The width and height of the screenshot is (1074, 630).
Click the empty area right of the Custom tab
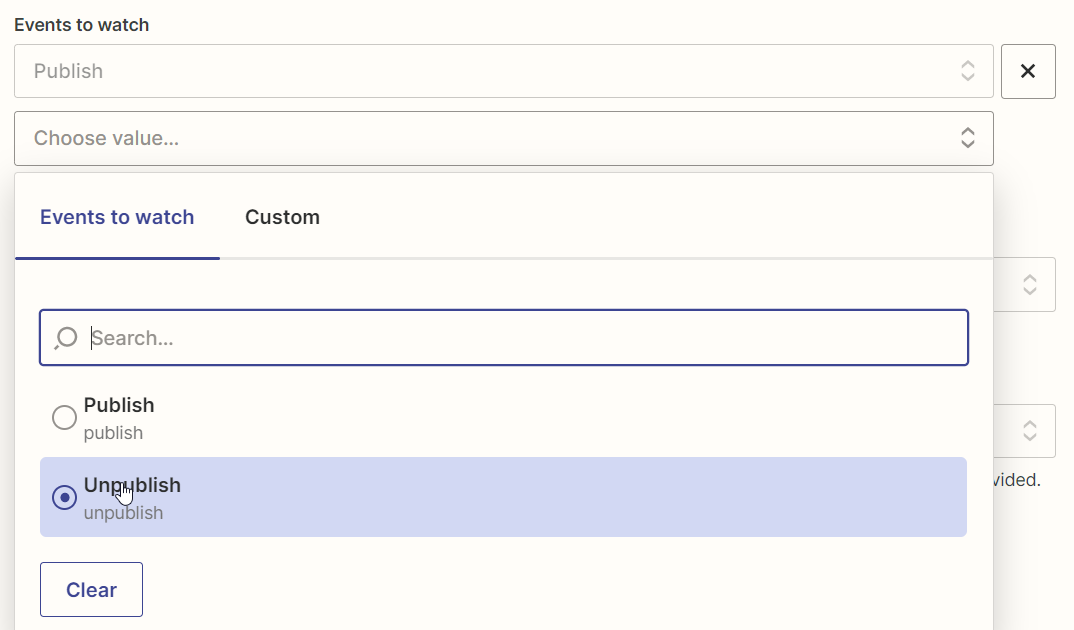(650, 217)
